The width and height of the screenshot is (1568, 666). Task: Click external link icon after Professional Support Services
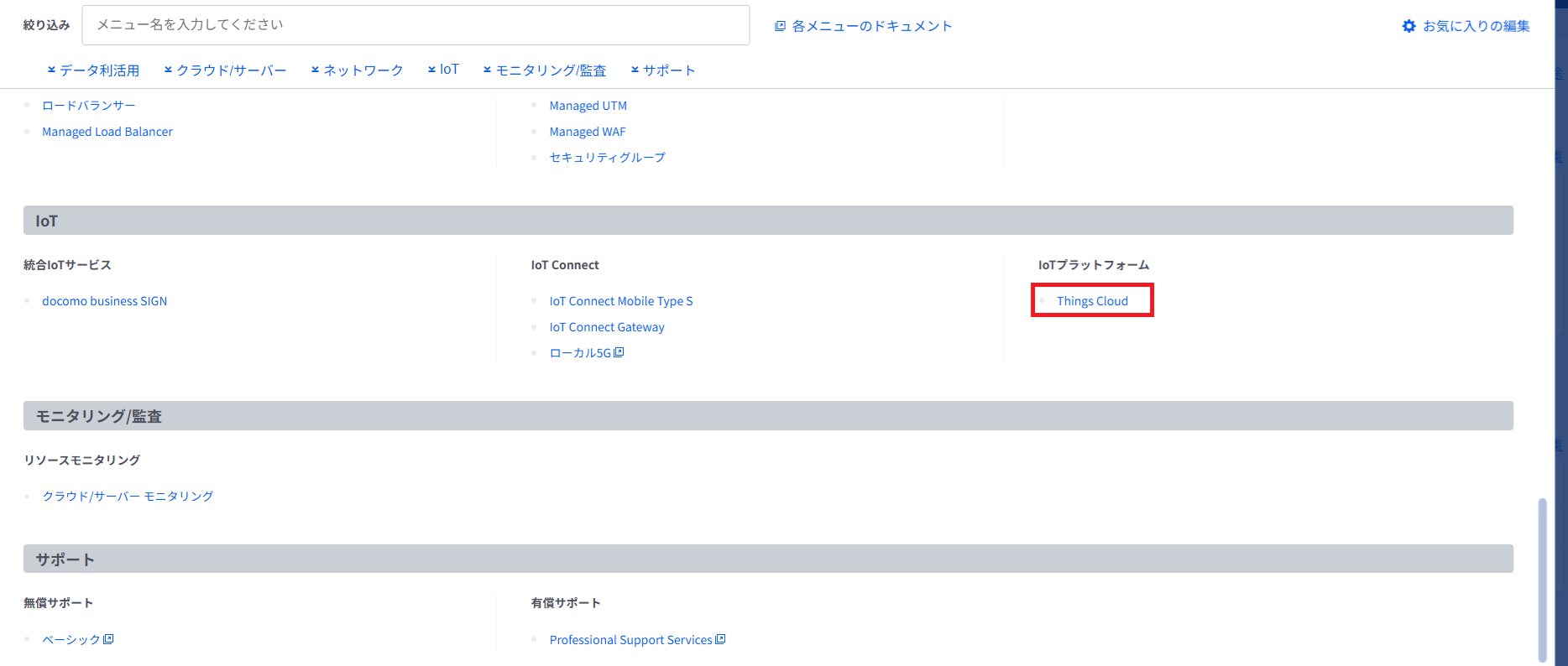[720, 639]
